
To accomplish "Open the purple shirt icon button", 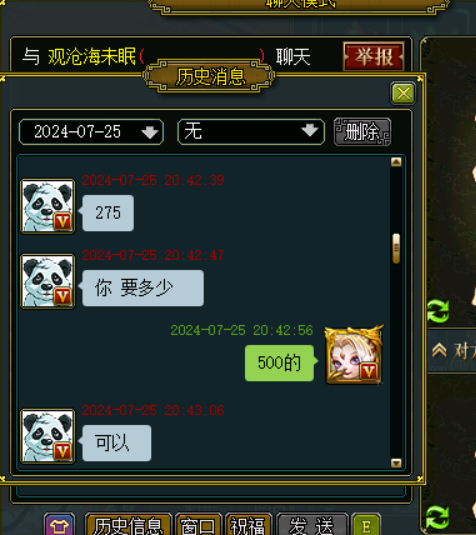I will pos(59,524).
